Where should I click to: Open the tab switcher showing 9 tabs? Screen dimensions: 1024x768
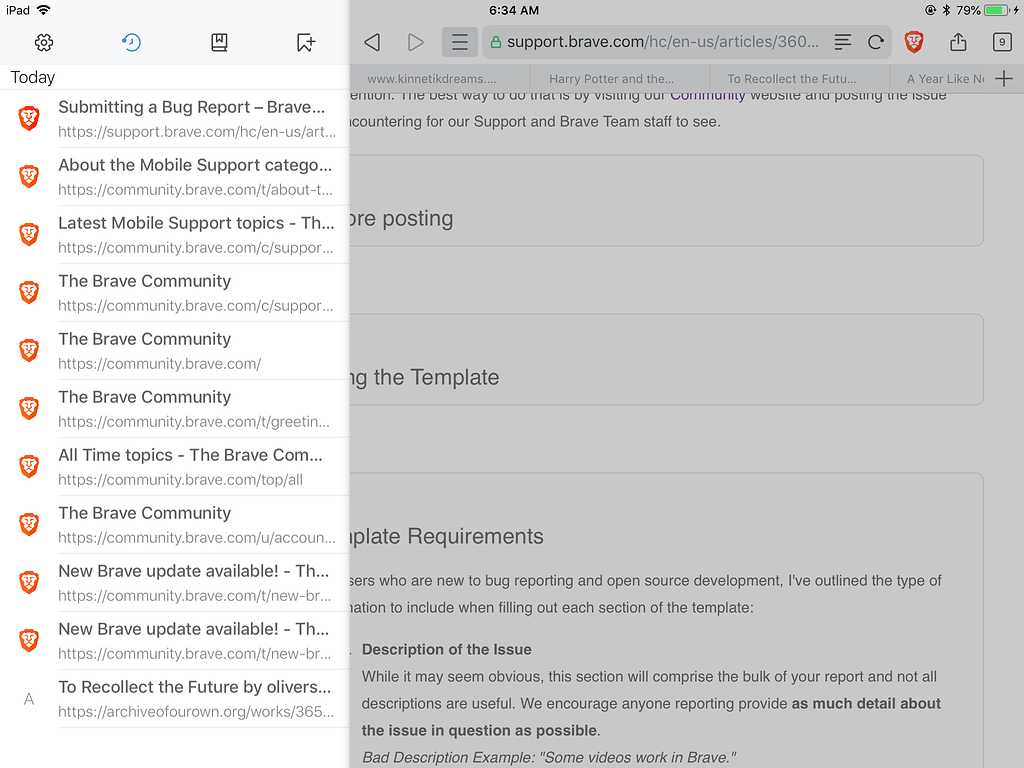tap(1002, 42)
